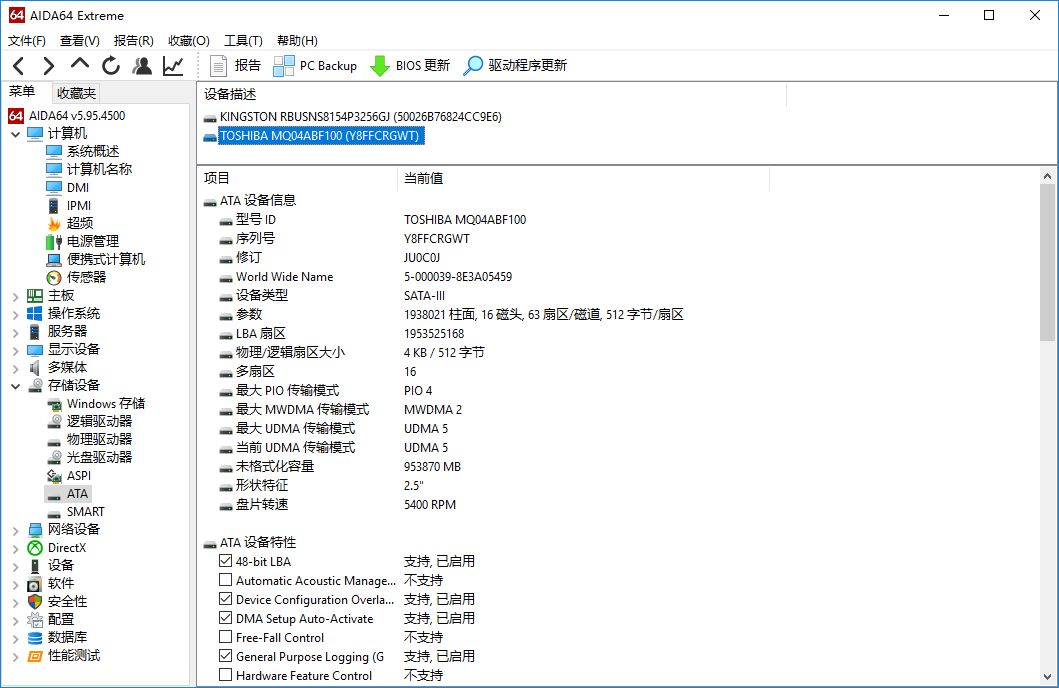Launch BIOS 更新 with the green arrow
The height and width of the screenshot is (688, 1059).
coord(410,65)
